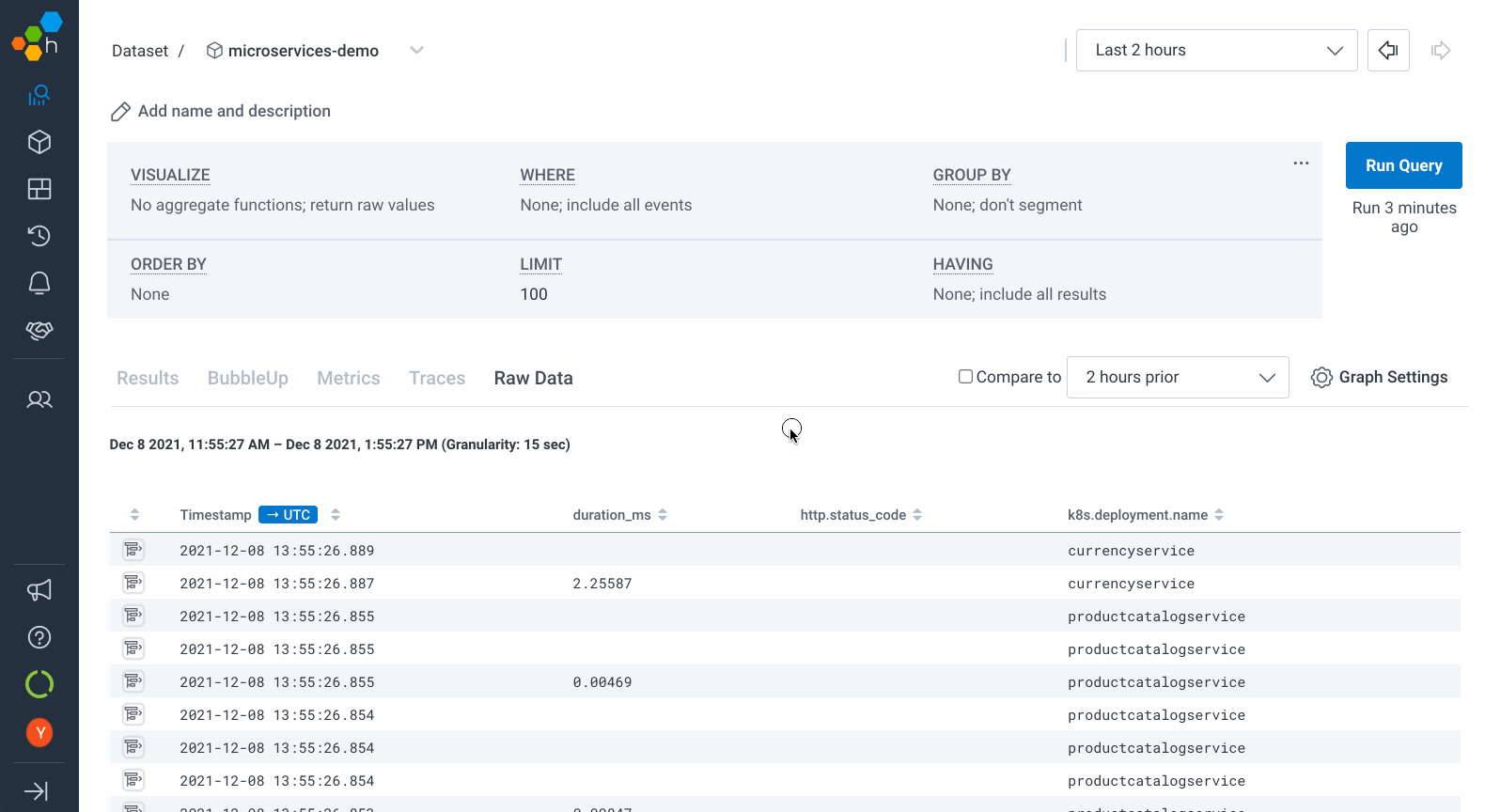Open the Last 2 hours time dropdown
Image resolution: width=1485 pixels, height=812 pixels.
[x=1216, y=50]
